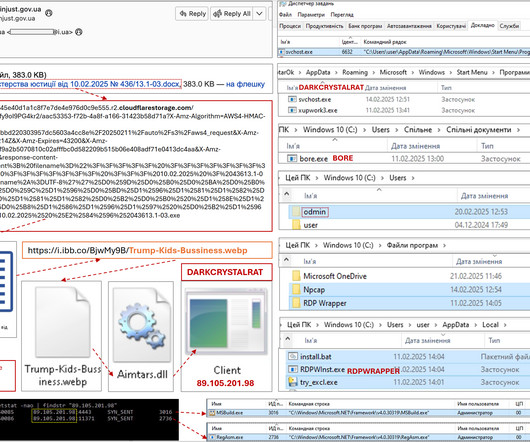Switch to the Продуктивність tab
The image size is (530, 442).
tap(324, 26)
